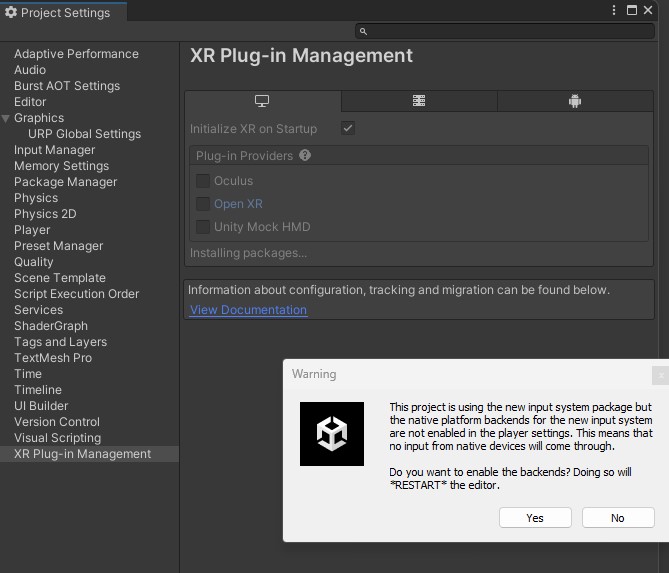The width and height of the screenshot is (669, 573).
Task: Open Time settings
Action: [28, 374]
